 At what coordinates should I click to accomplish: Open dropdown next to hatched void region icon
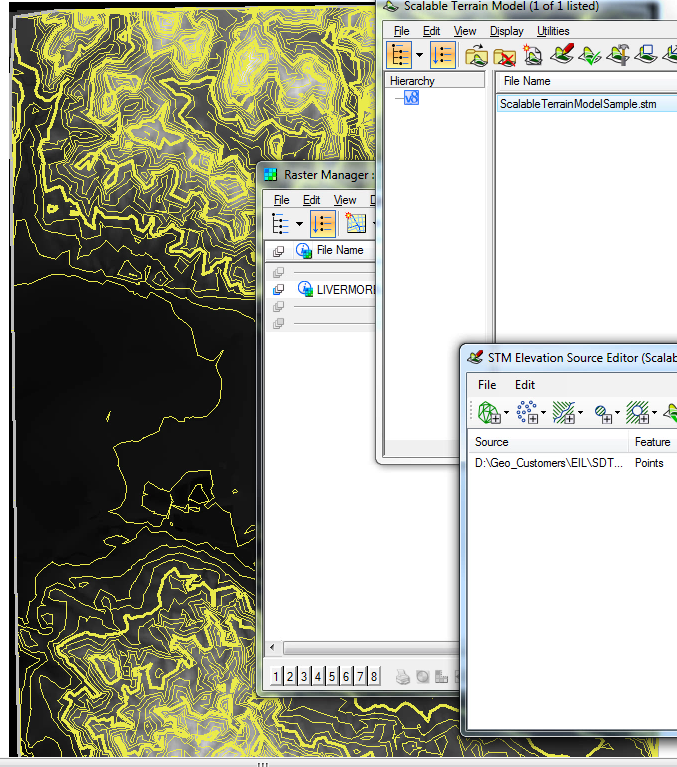pyautogui.click(x=654, y=412)
